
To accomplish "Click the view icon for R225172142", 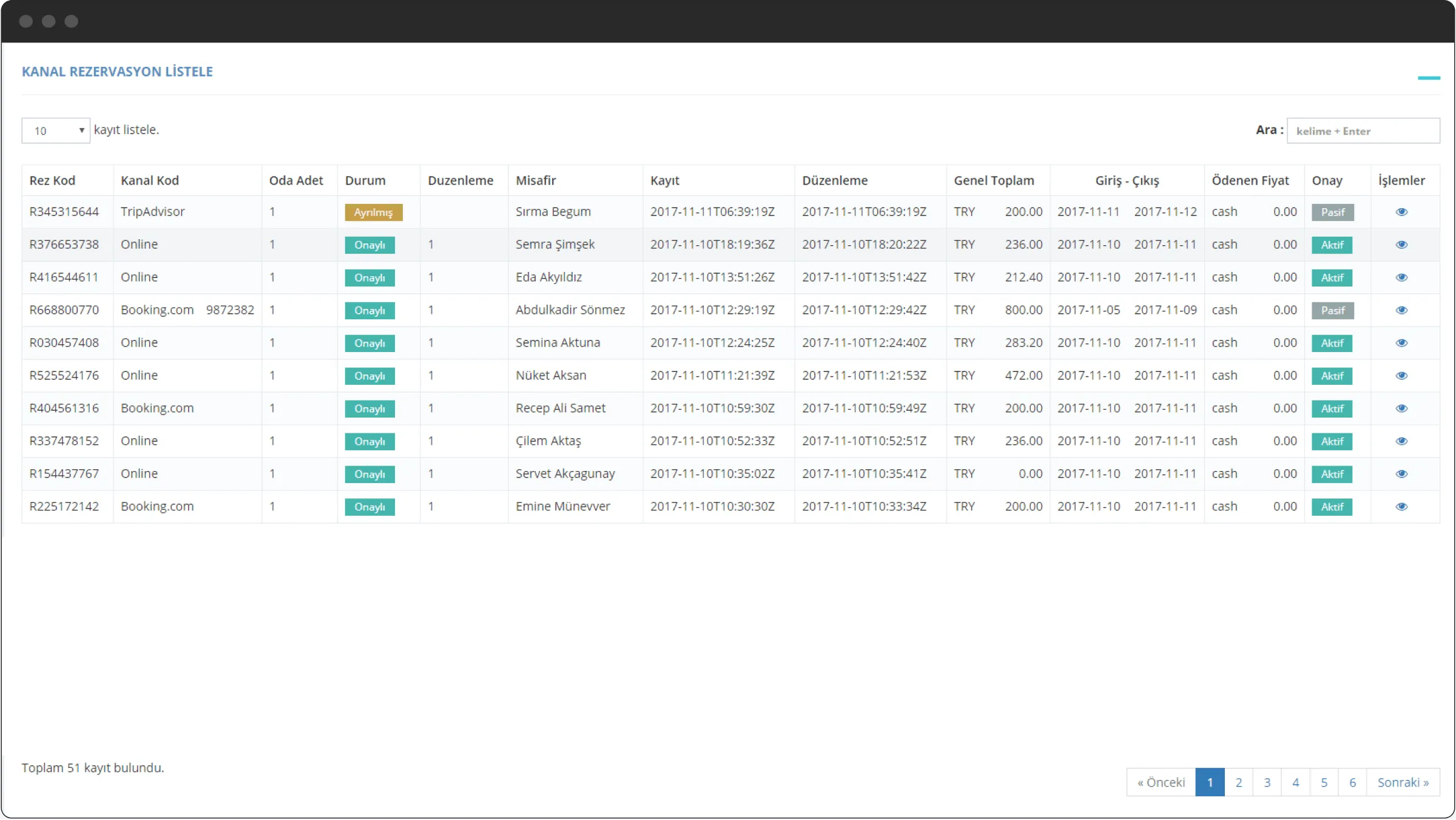I will [x=1402, y=506].
